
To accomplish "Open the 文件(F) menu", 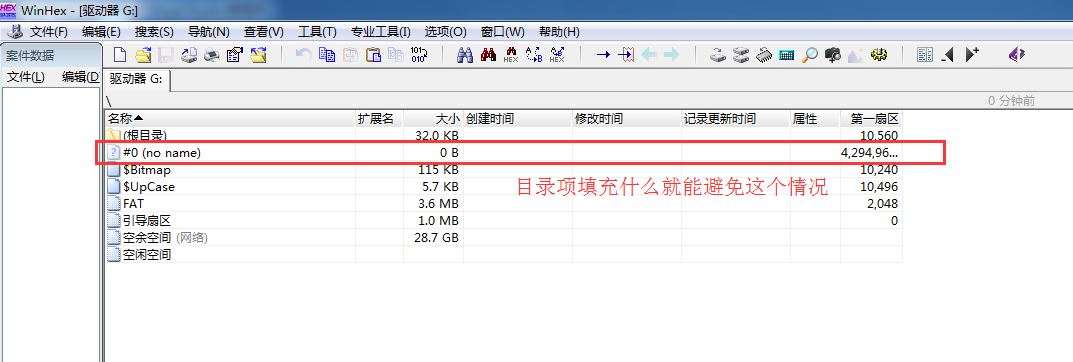I will pyautogui.click(x=49, y=32).
